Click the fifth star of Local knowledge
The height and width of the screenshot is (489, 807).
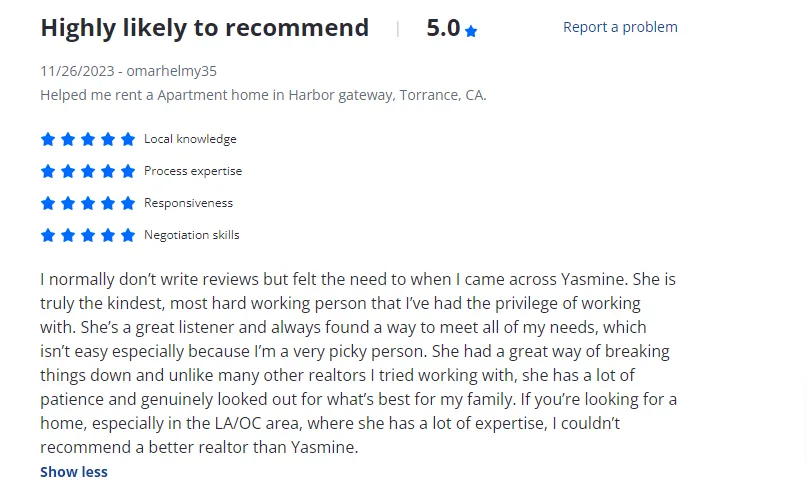(127, 139)
